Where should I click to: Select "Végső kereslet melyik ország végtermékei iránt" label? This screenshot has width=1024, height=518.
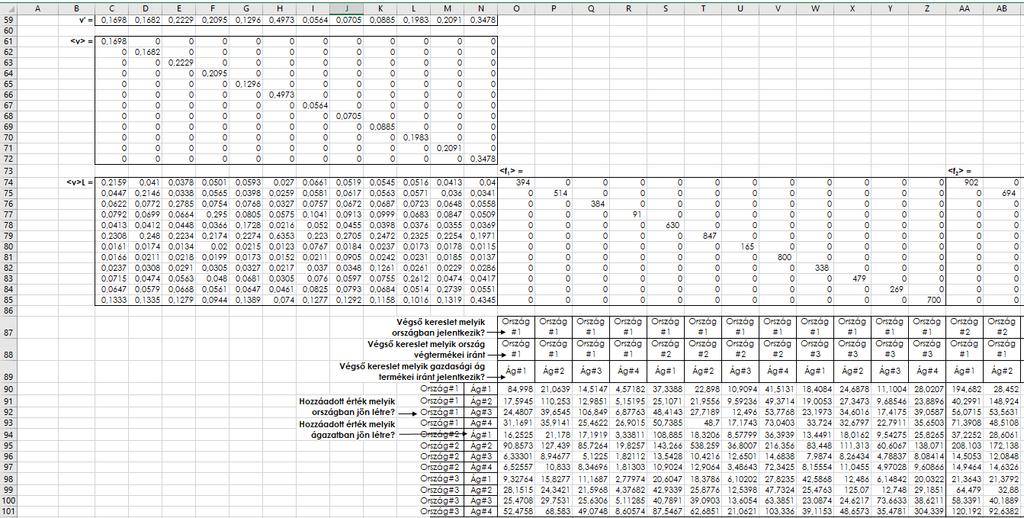[426, 348]
